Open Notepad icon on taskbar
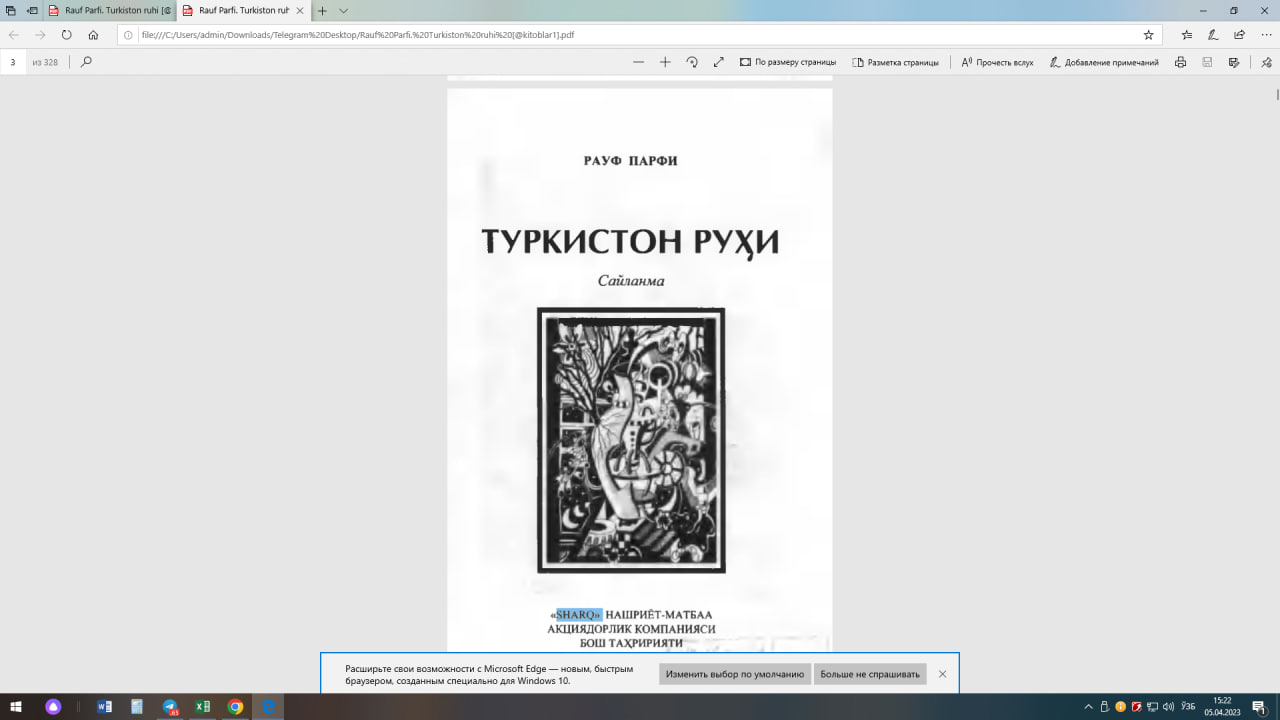 [137, 707]
